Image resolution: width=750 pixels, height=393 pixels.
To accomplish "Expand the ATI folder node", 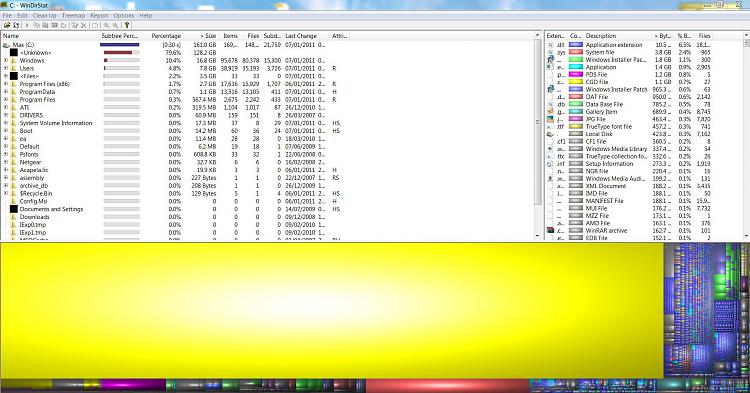I will [6, 108].
